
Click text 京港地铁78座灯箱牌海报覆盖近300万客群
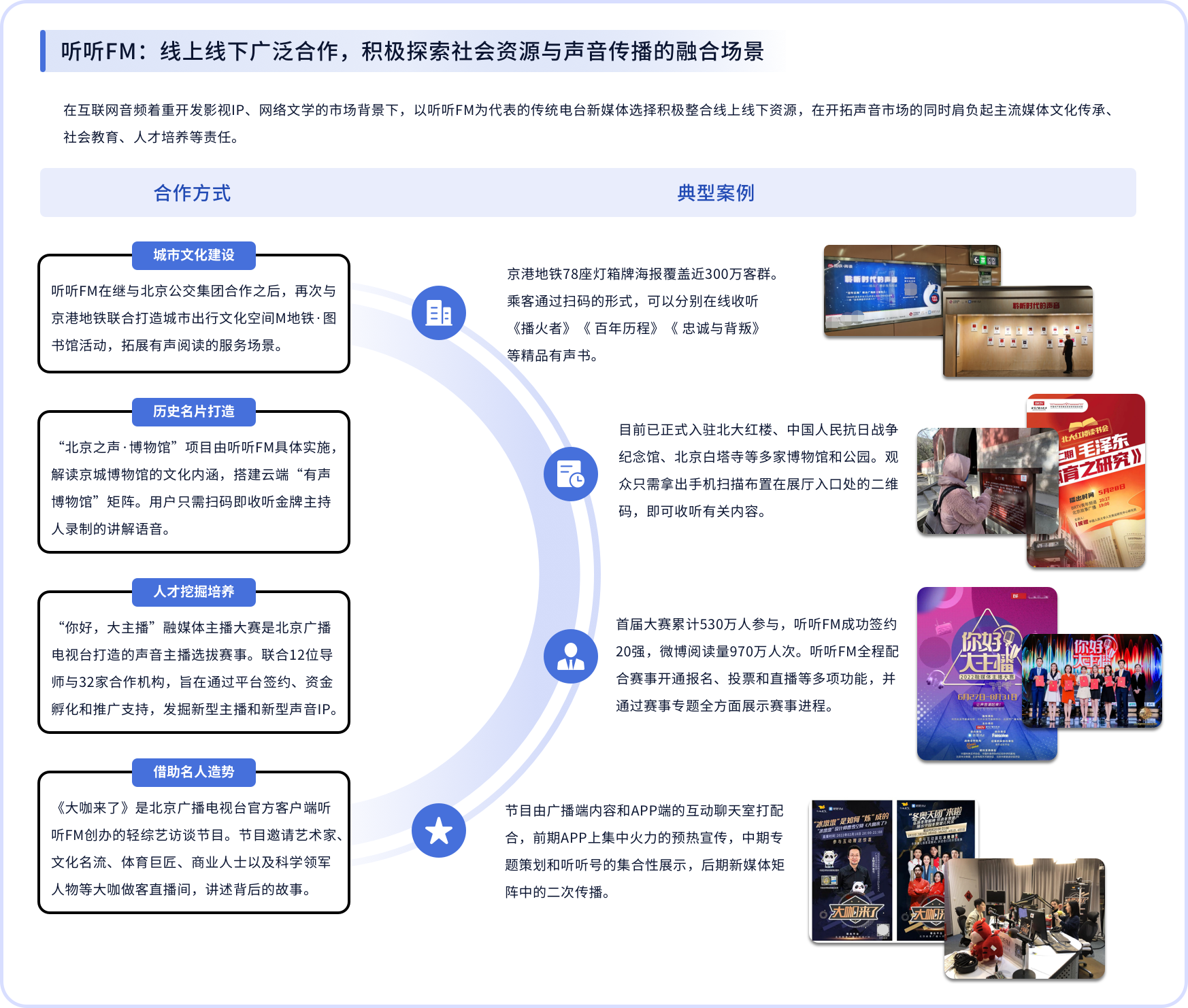(642, 274)
